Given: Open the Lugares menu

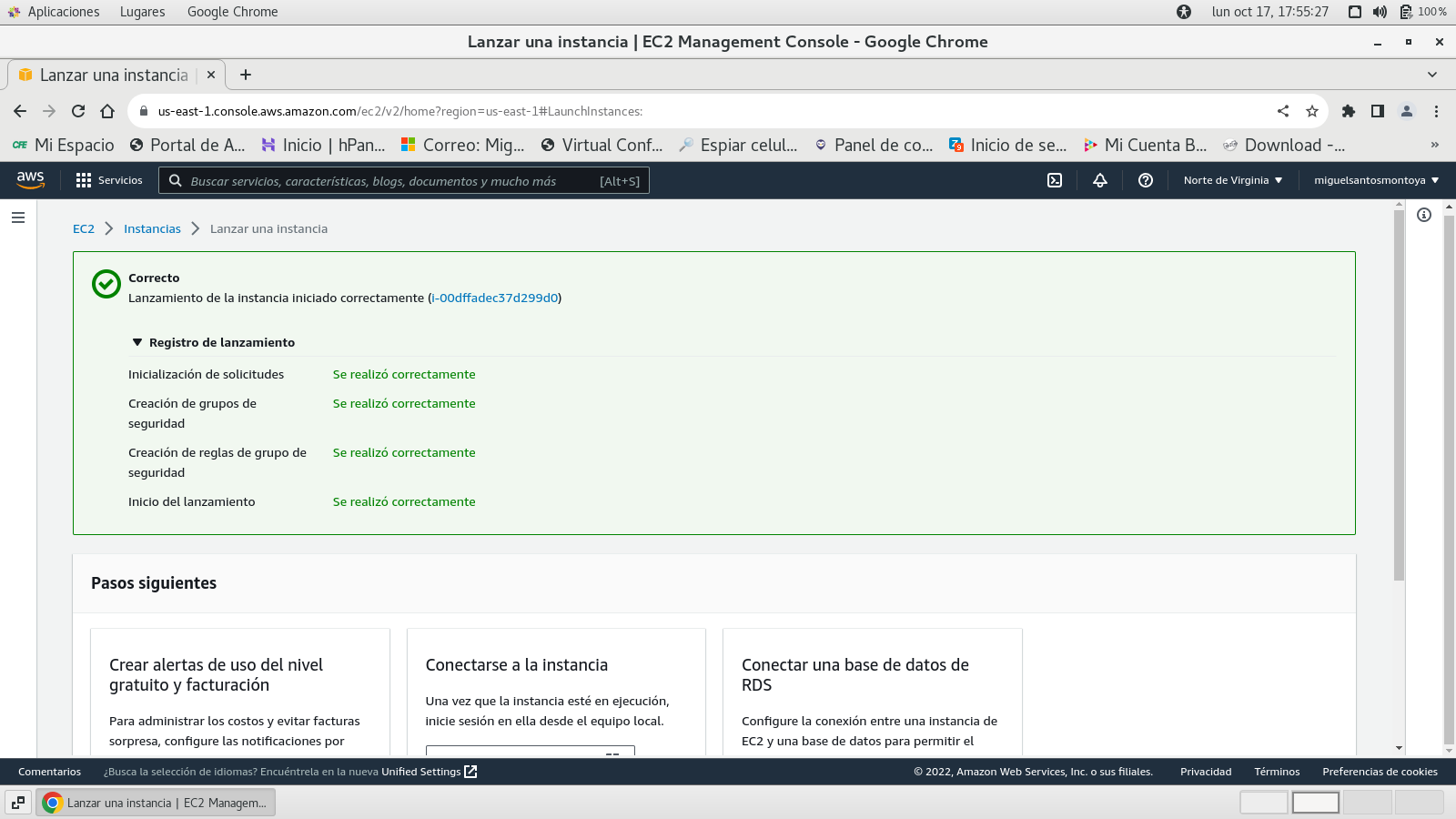Looking at the screenshot, I should [x=143, y=12].
